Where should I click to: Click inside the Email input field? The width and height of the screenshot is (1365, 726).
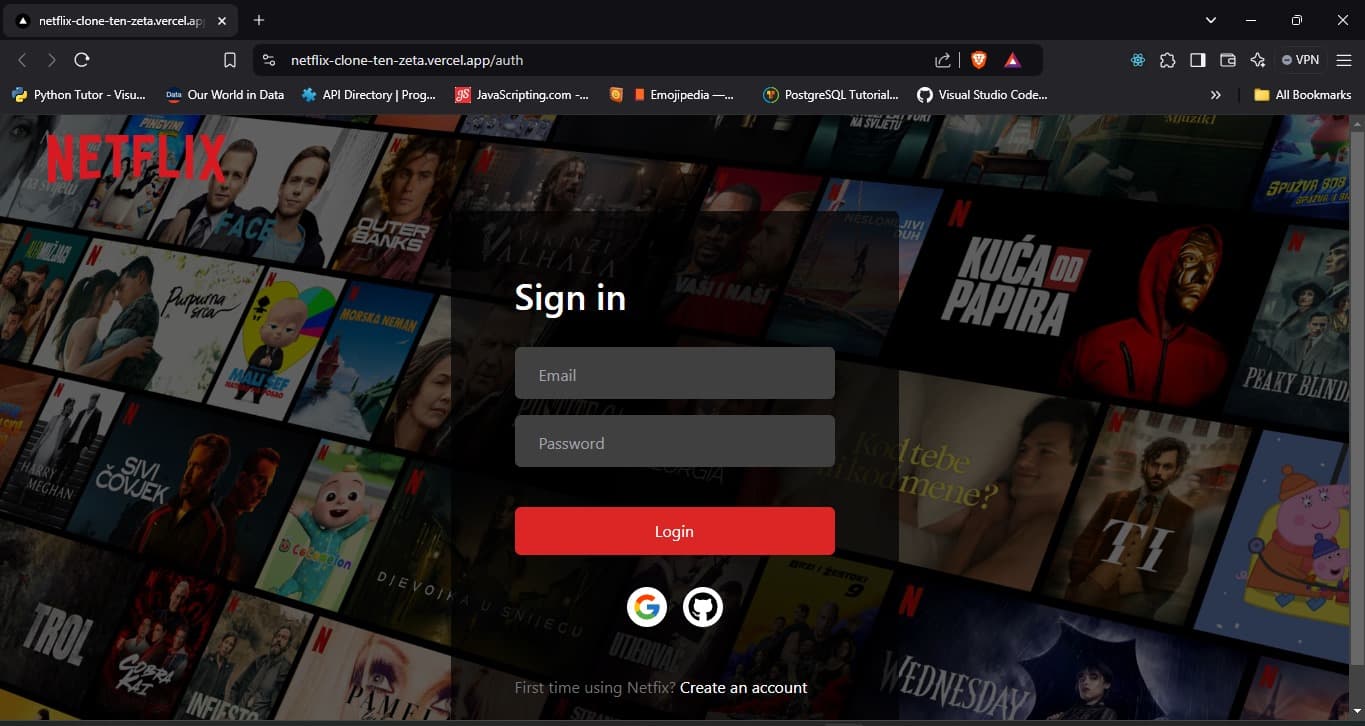[674, 373]
